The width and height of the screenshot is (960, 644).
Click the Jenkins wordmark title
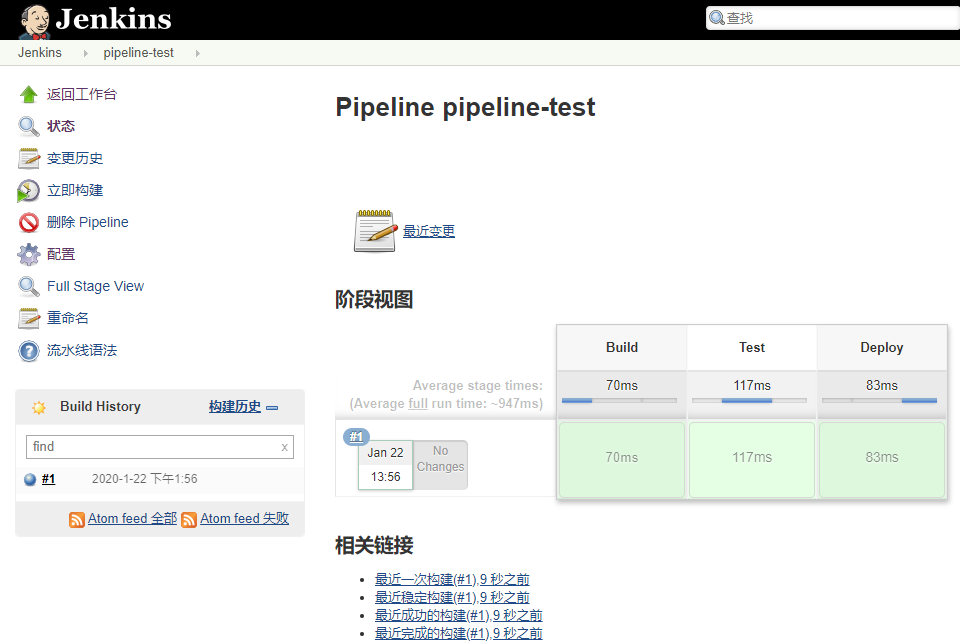[x=114, y=19]
